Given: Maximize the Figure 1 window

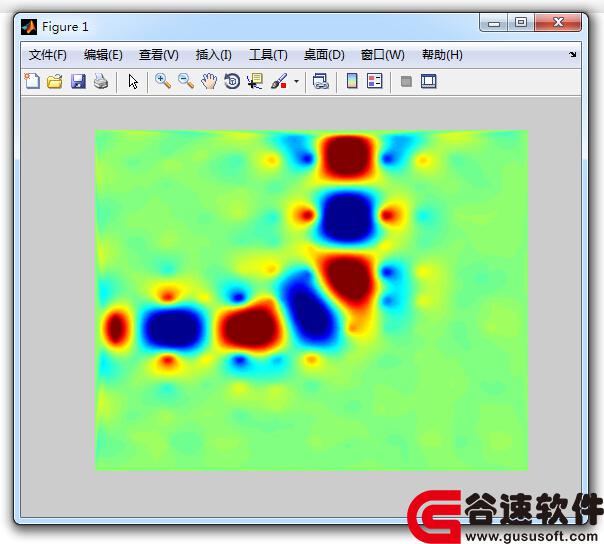Looking at the screenshot, I should click(x=521, y=22).
